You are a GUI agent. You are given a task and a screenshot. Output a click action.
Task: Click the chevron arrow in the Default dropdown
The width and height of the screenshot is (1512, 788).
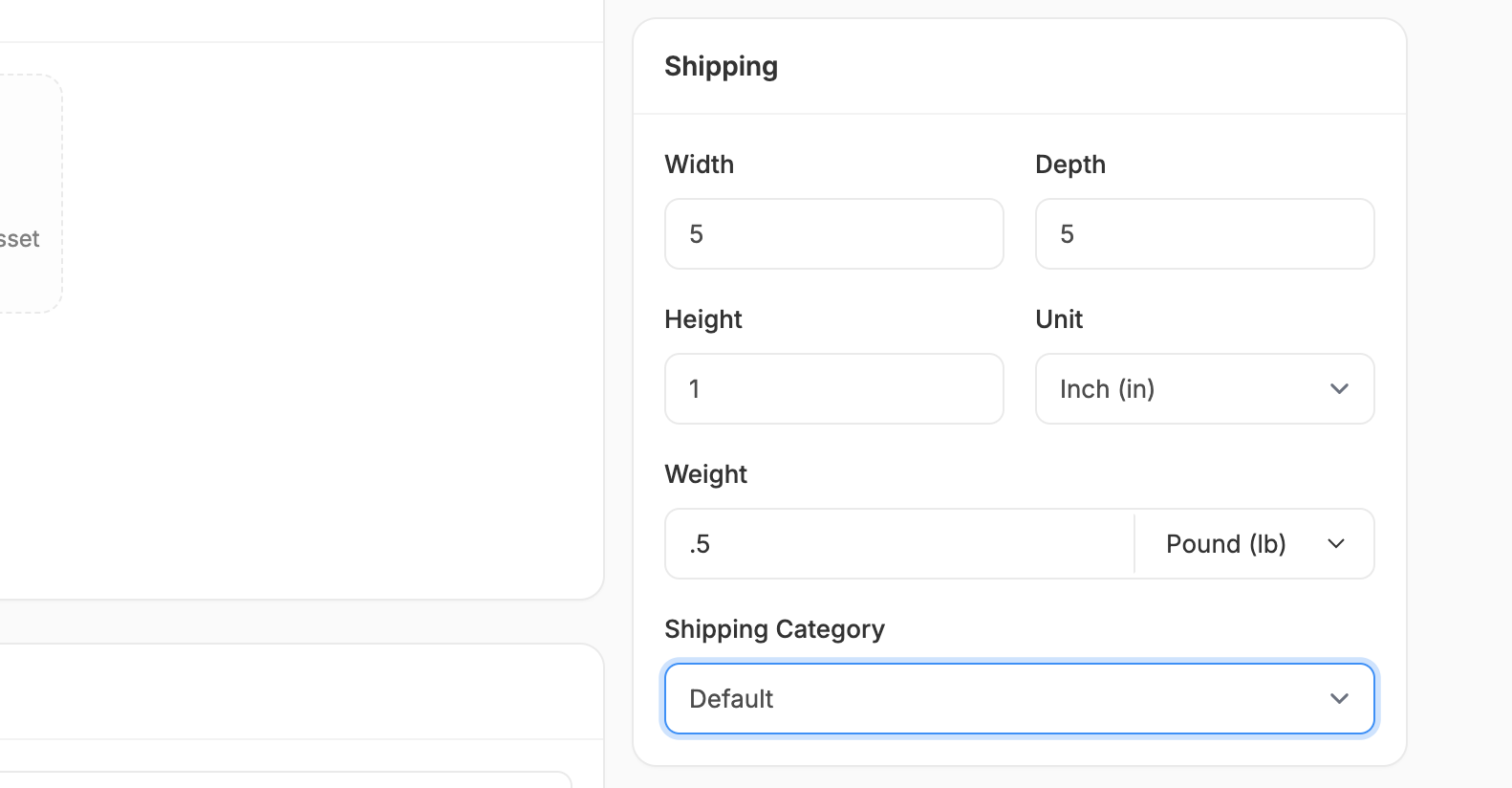click(x=1339, y=699)
